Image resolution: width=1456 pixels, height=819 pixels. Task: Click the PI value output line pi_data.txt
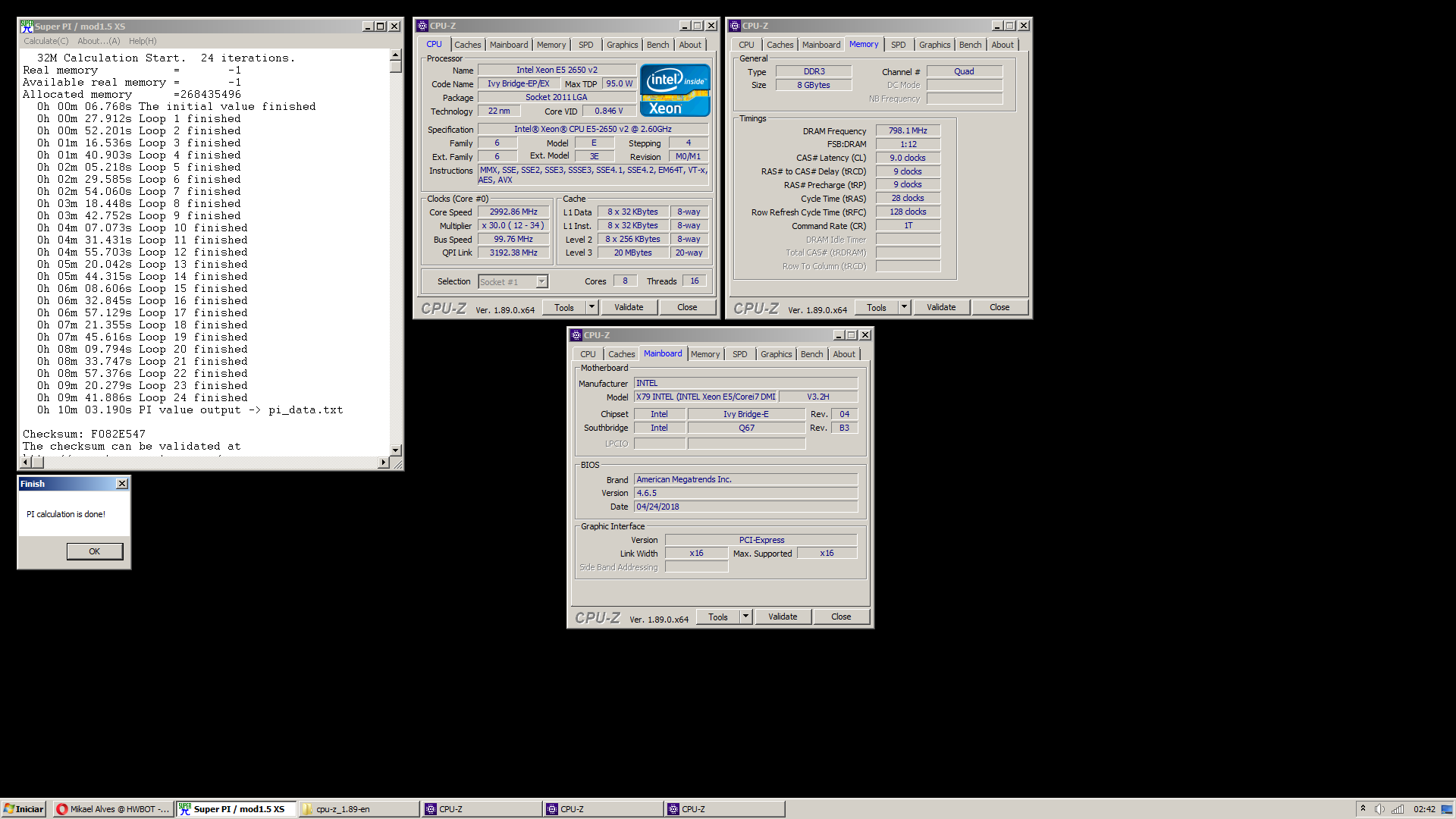(x=190, y=410)
